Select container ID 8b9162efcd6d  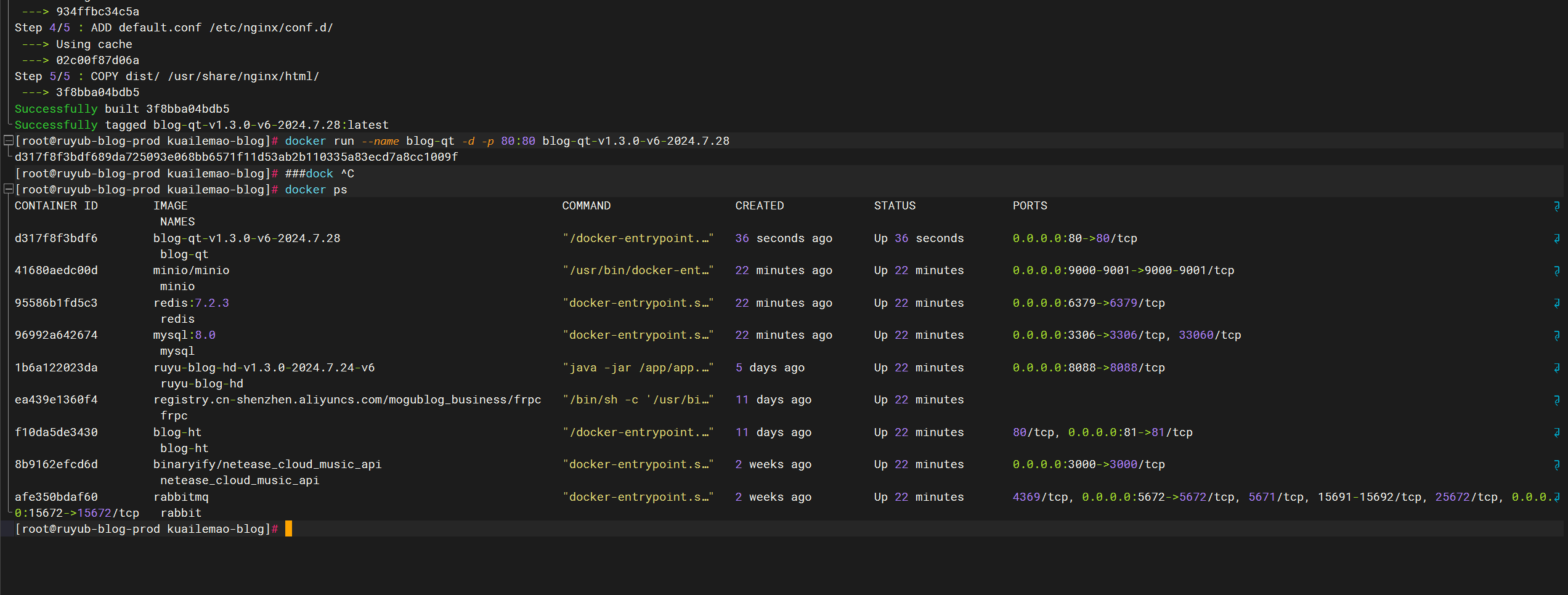point(56,464)
